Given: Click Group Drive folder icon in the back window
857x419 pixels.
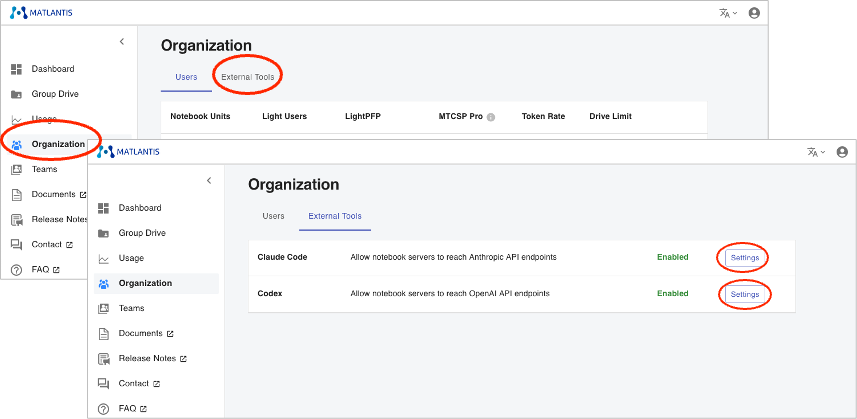Looking at the screenshot, I should point(16,94).
